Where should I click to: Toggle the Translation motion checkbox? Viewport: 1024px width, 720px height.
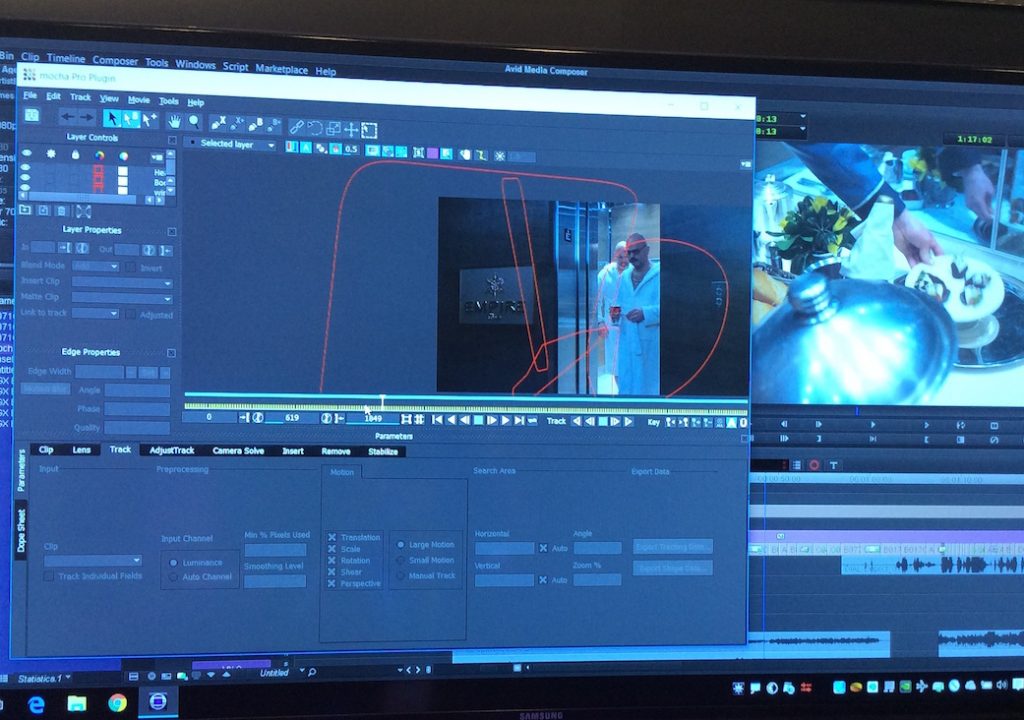(332, 537)
